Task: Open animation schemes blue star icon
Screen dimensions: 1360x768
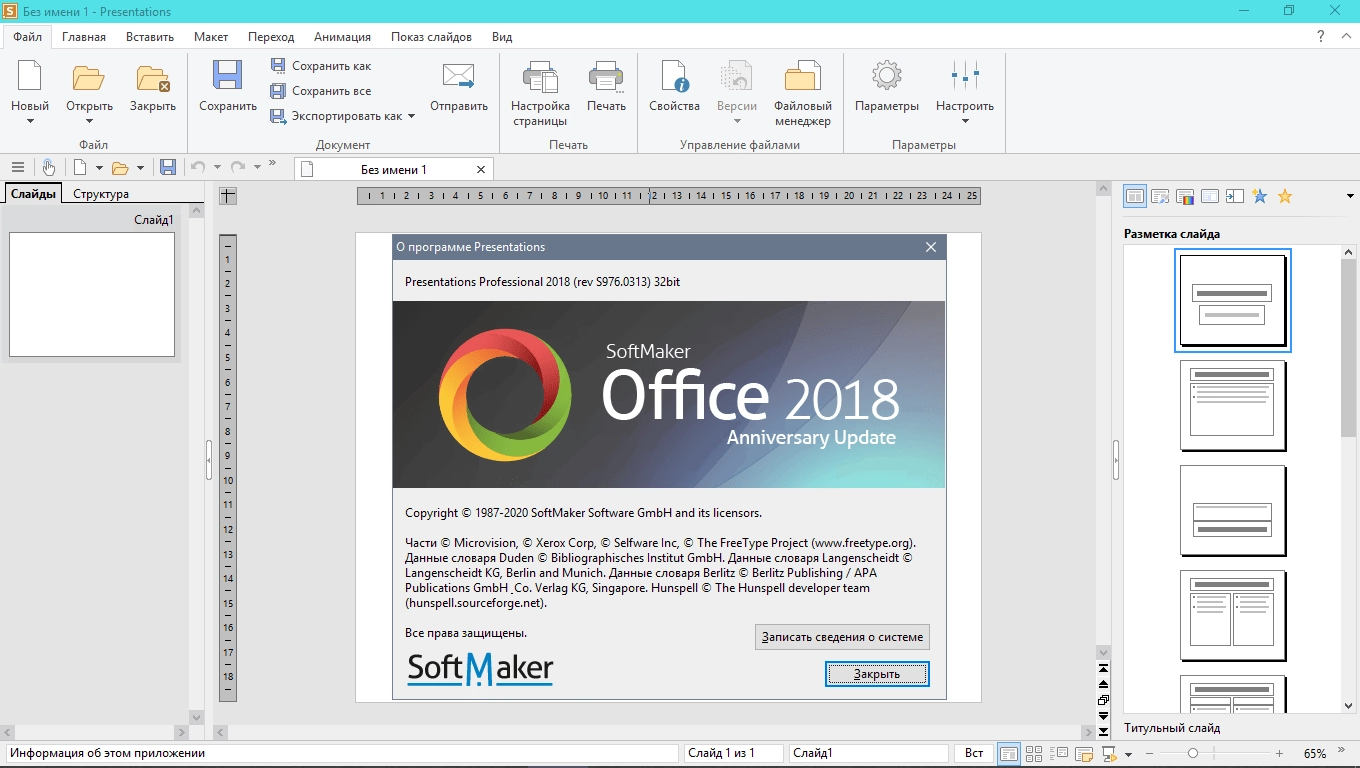Action: [x=1260, y=196]
